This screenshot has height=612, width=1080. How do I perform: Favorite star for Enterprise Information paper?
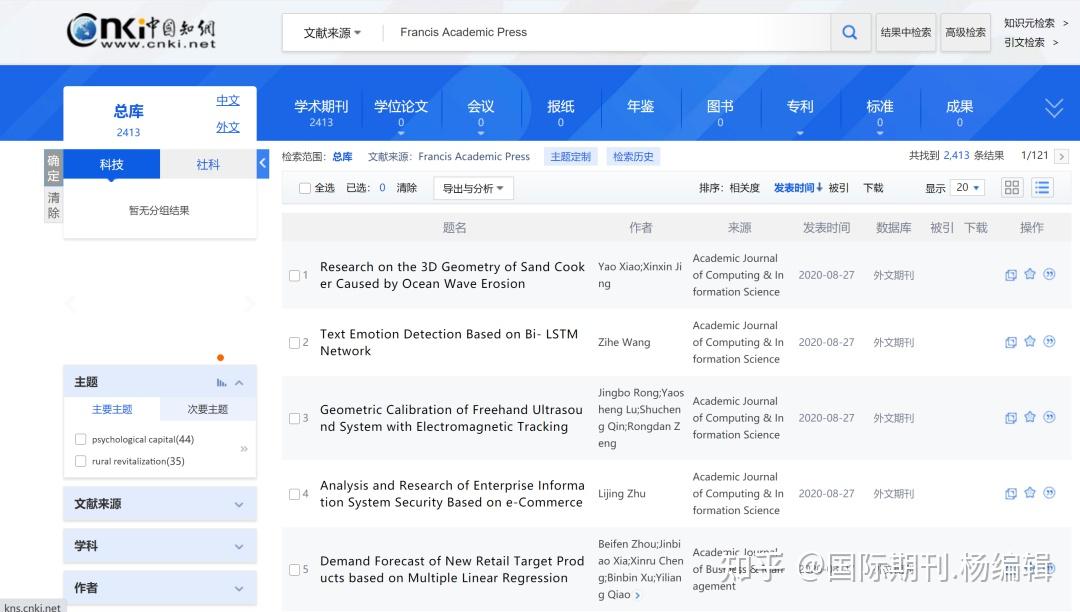(1030, 493)
